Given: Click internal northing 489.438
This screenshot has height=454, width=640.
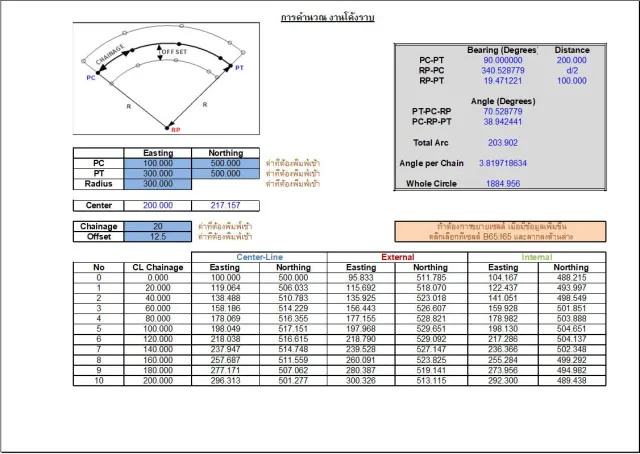Looking at the screenshot, I should (571, 381).
